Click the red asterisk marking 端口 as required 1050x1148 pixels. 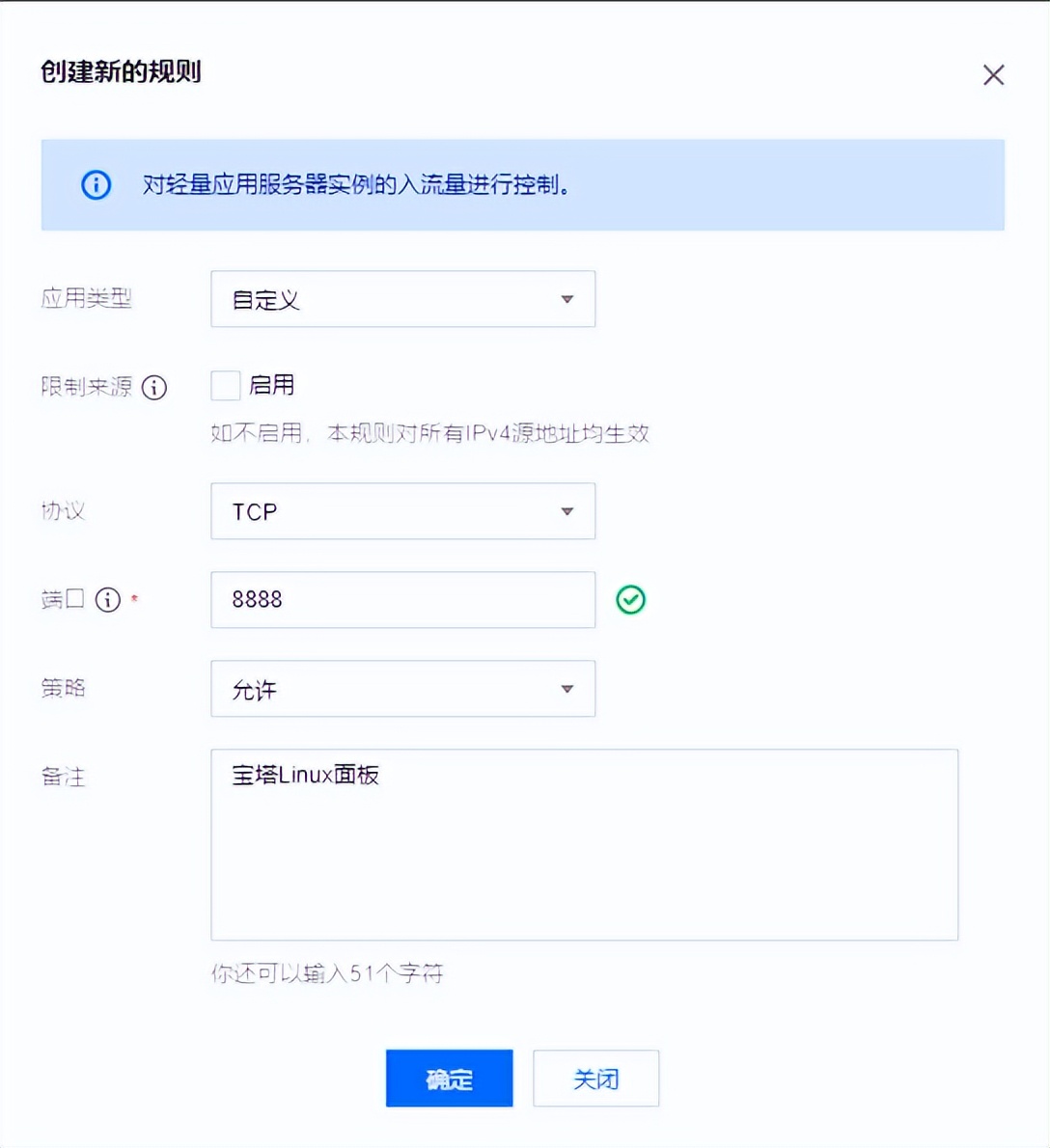point(133,596)
